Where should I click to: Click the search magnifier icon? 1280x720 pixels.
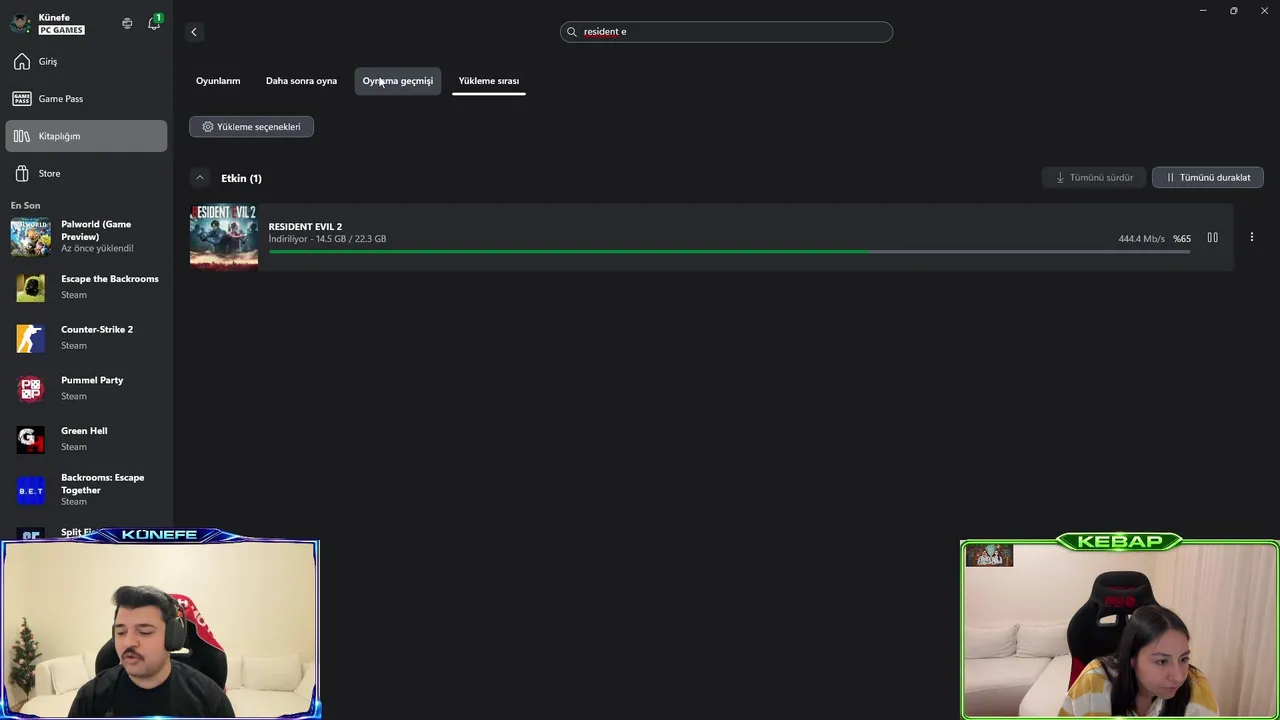click(x=572, y=32)
